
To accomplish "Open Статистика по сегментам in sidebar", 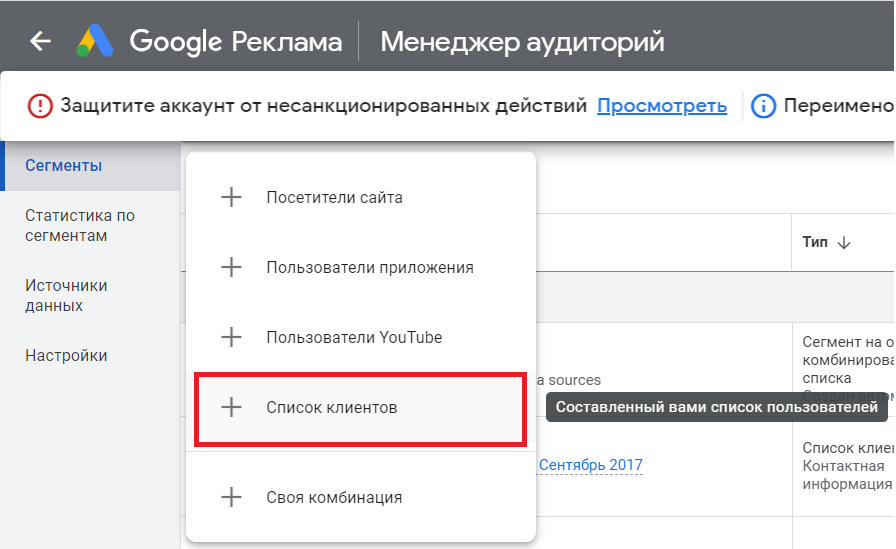I will (80, 226).
